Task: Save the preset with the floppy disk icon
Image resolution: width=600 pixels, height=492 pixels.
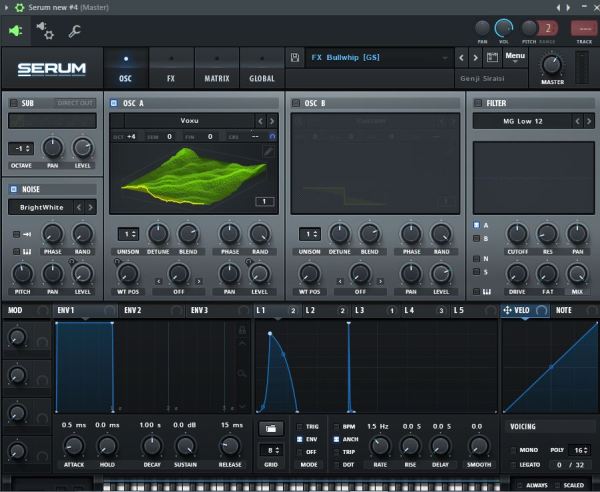Action: pos(295,57)
